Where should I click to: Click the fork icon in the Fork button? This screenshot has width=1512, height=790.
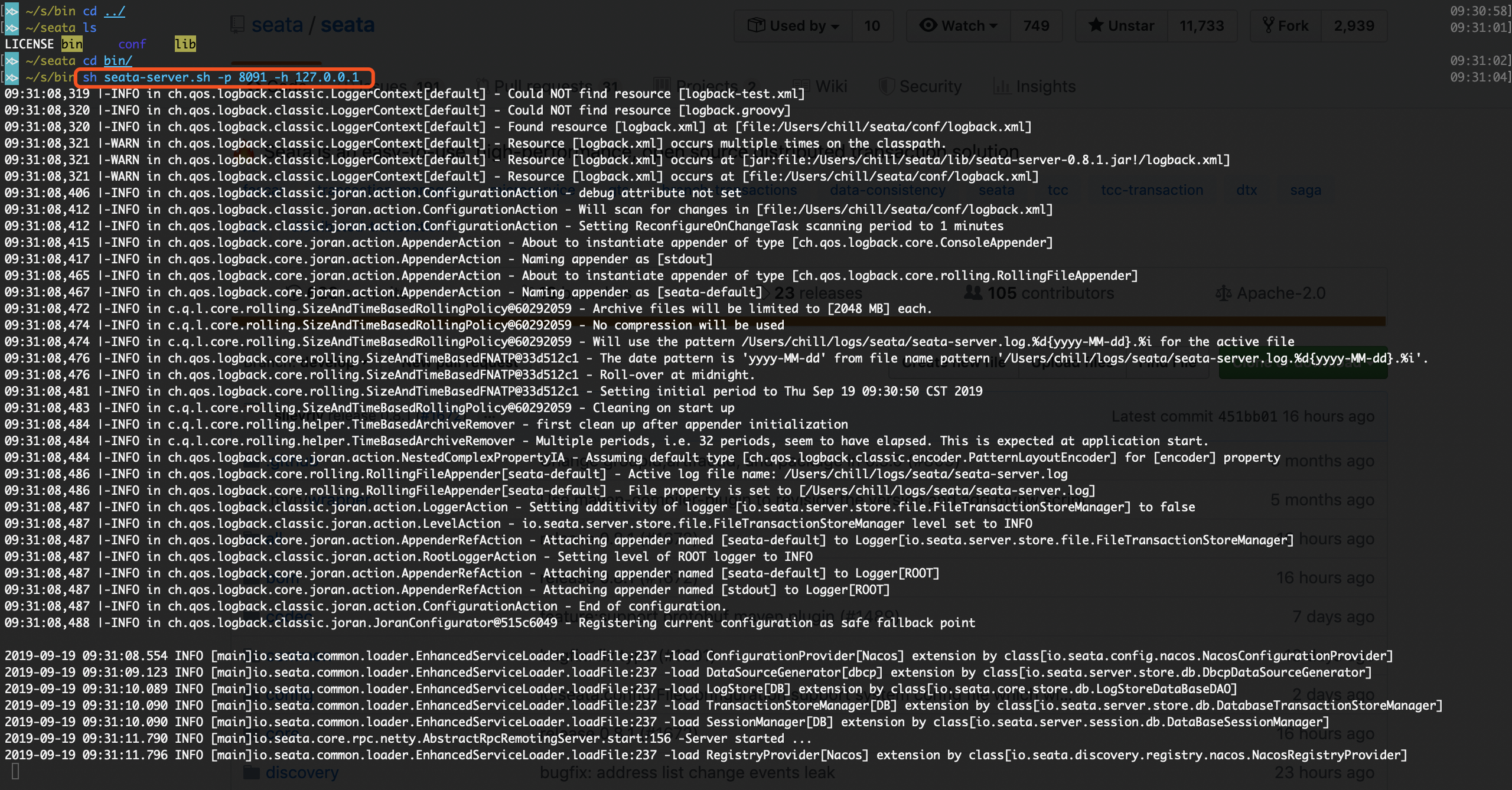[x=1268, y=25]
